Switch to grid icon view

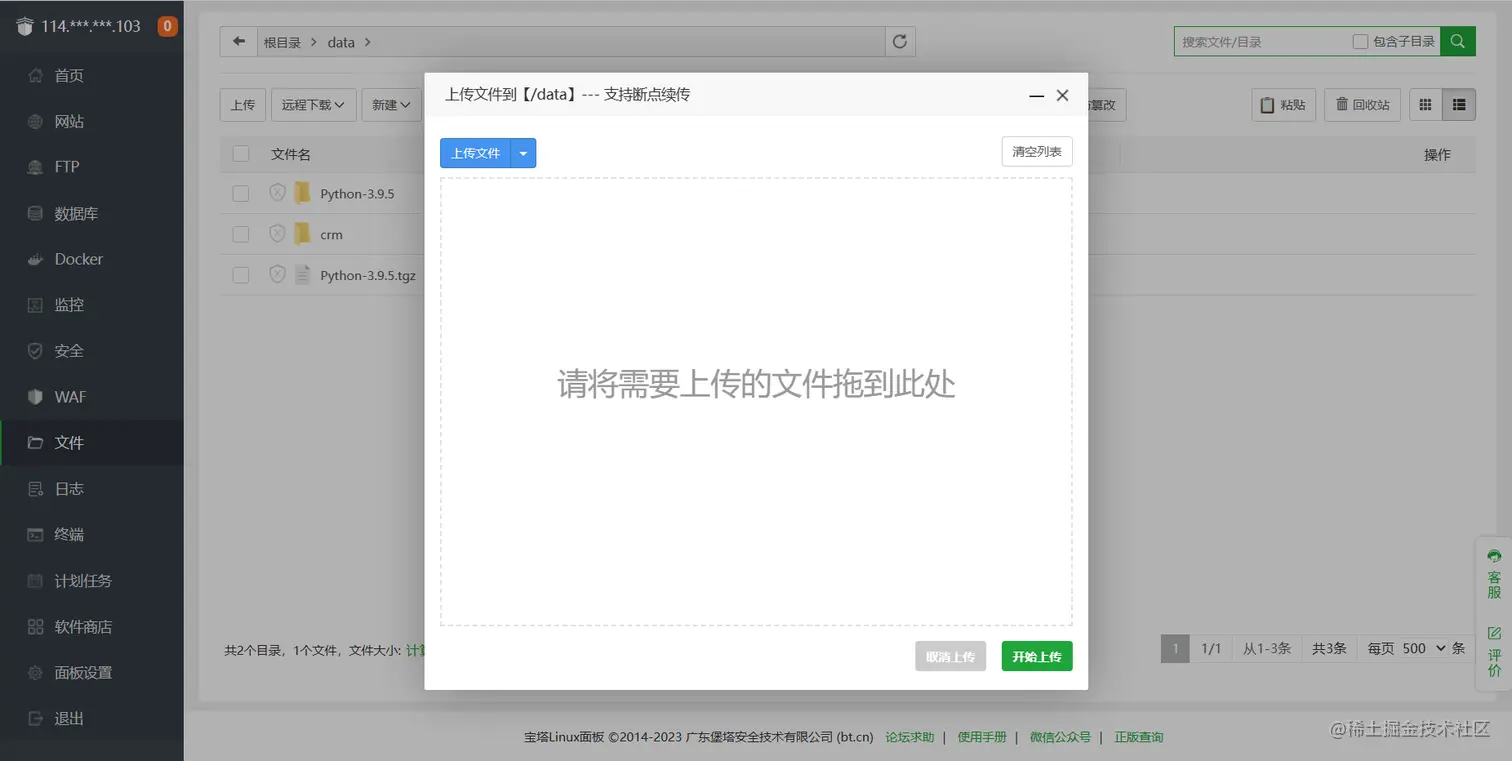coord(1426,105)
